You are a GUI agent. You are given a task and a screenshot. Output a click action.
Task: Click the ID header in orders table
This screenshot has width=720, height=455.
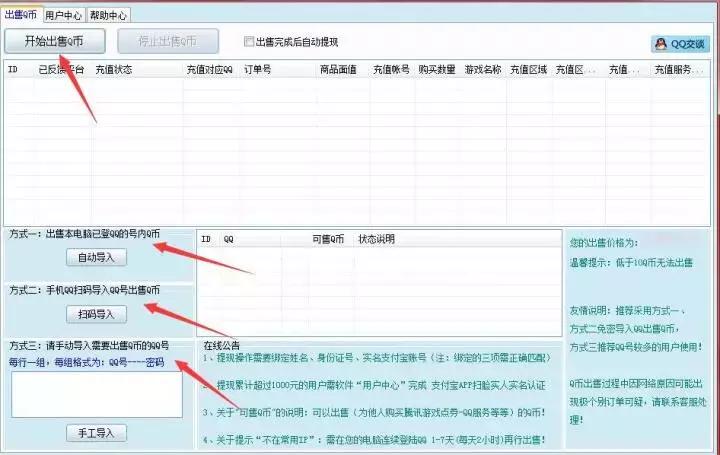pos(13,70)
